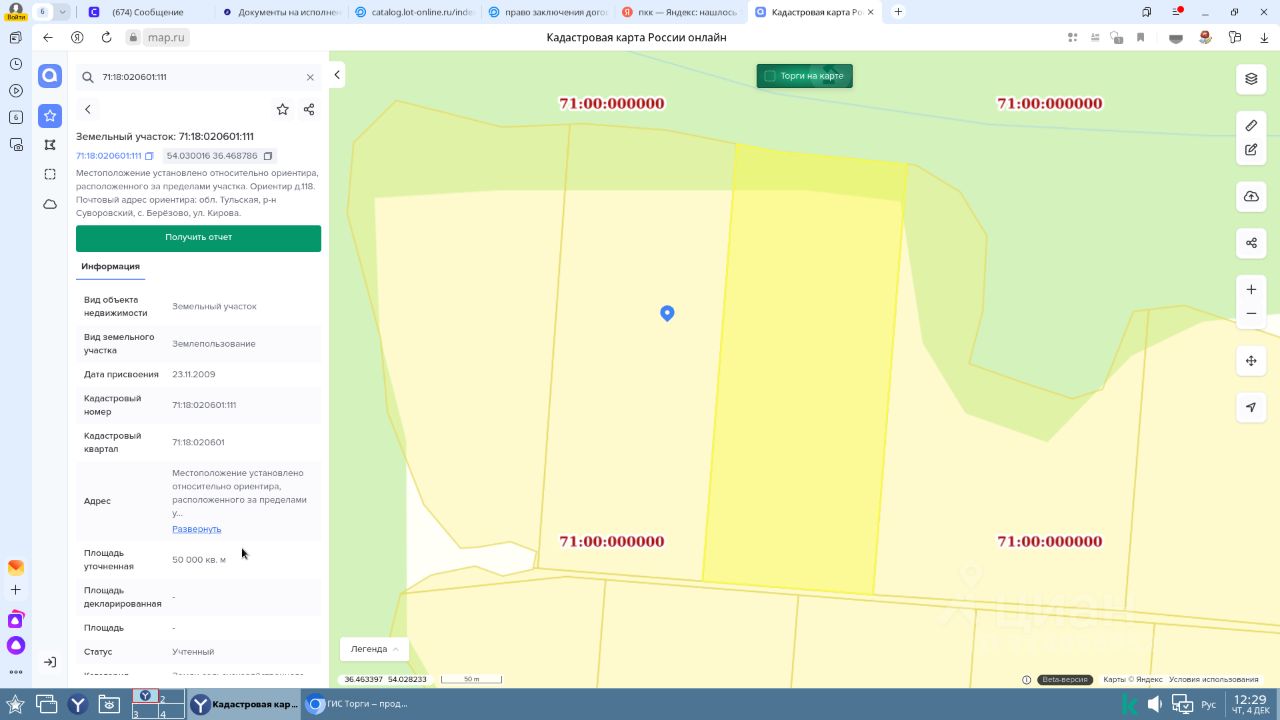Copy coordinates 54.030016 36.468786 icon
1280x720 pixels.
click(268, 156)
